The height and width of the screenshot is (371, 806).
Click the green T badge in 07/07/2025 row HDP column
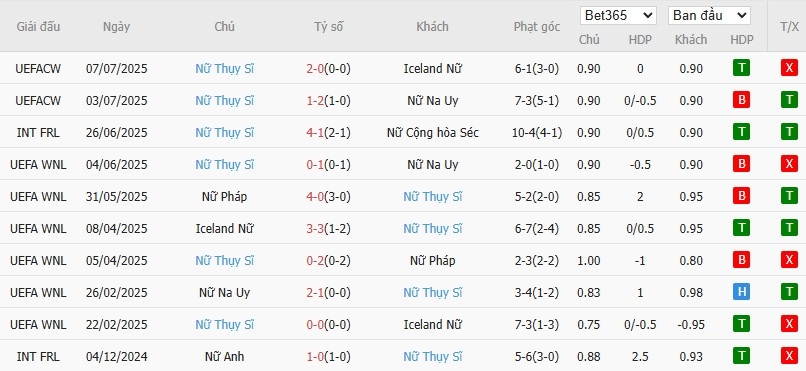(741, 68)
